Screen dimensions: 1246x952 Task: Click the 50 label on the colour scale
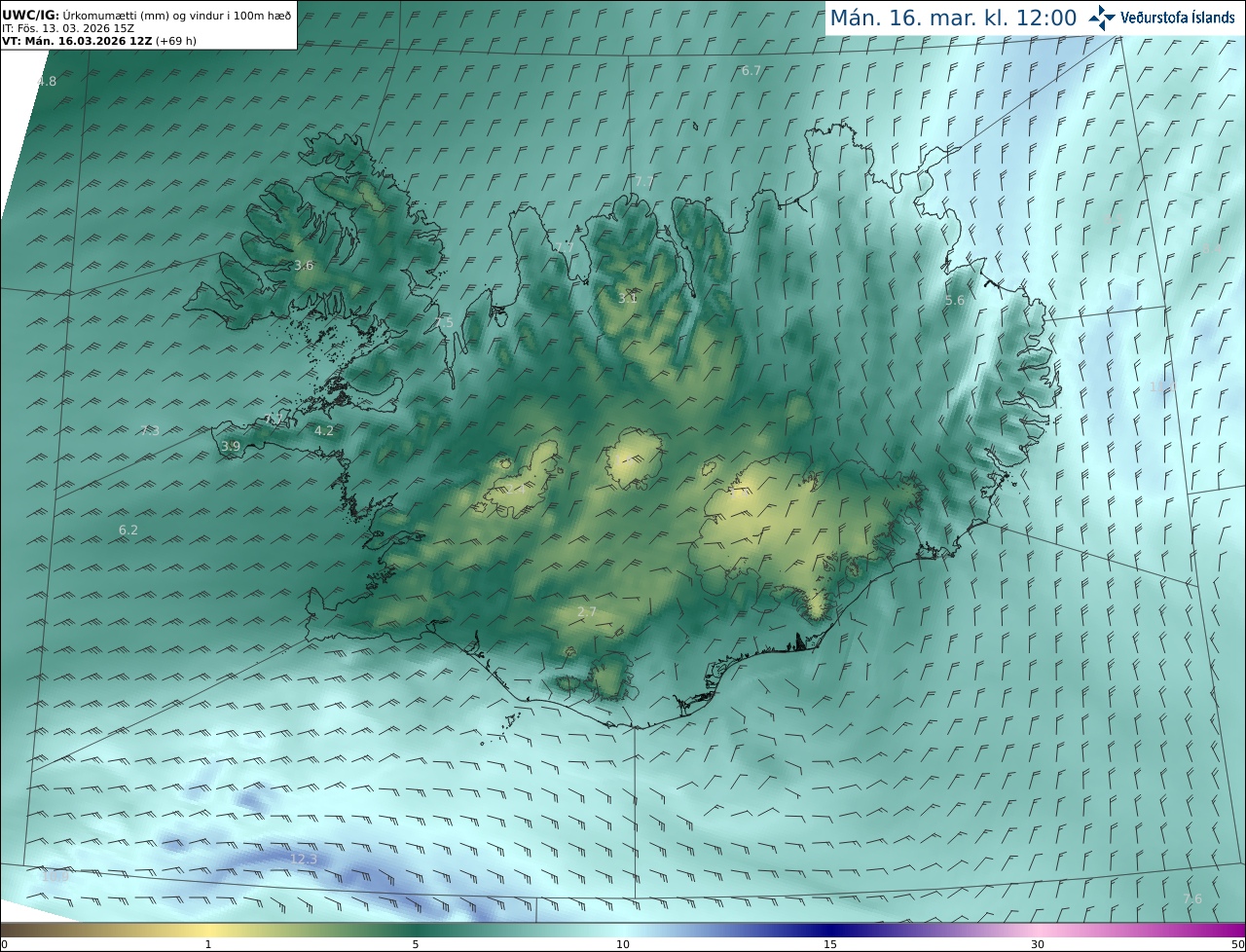click(1238, 944)
